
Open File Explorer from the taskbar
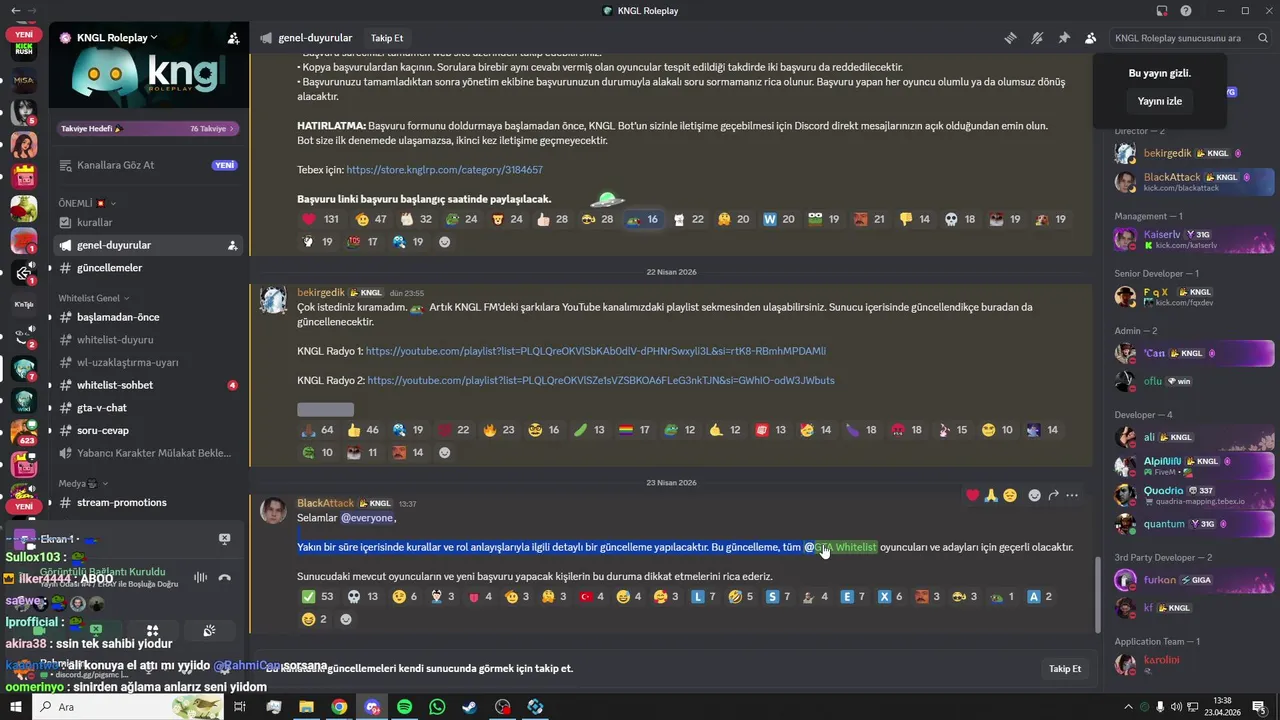[x=306, y=707]
